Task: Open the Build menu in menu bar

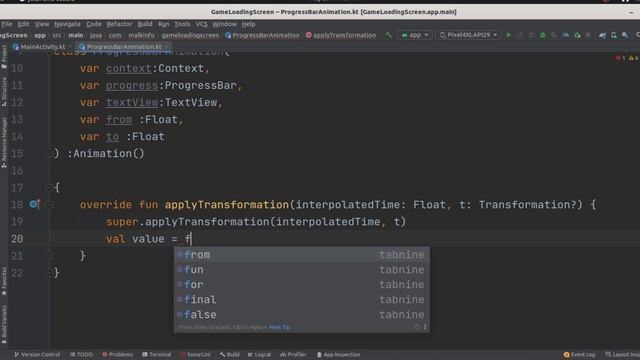Action: coord(144,24)
